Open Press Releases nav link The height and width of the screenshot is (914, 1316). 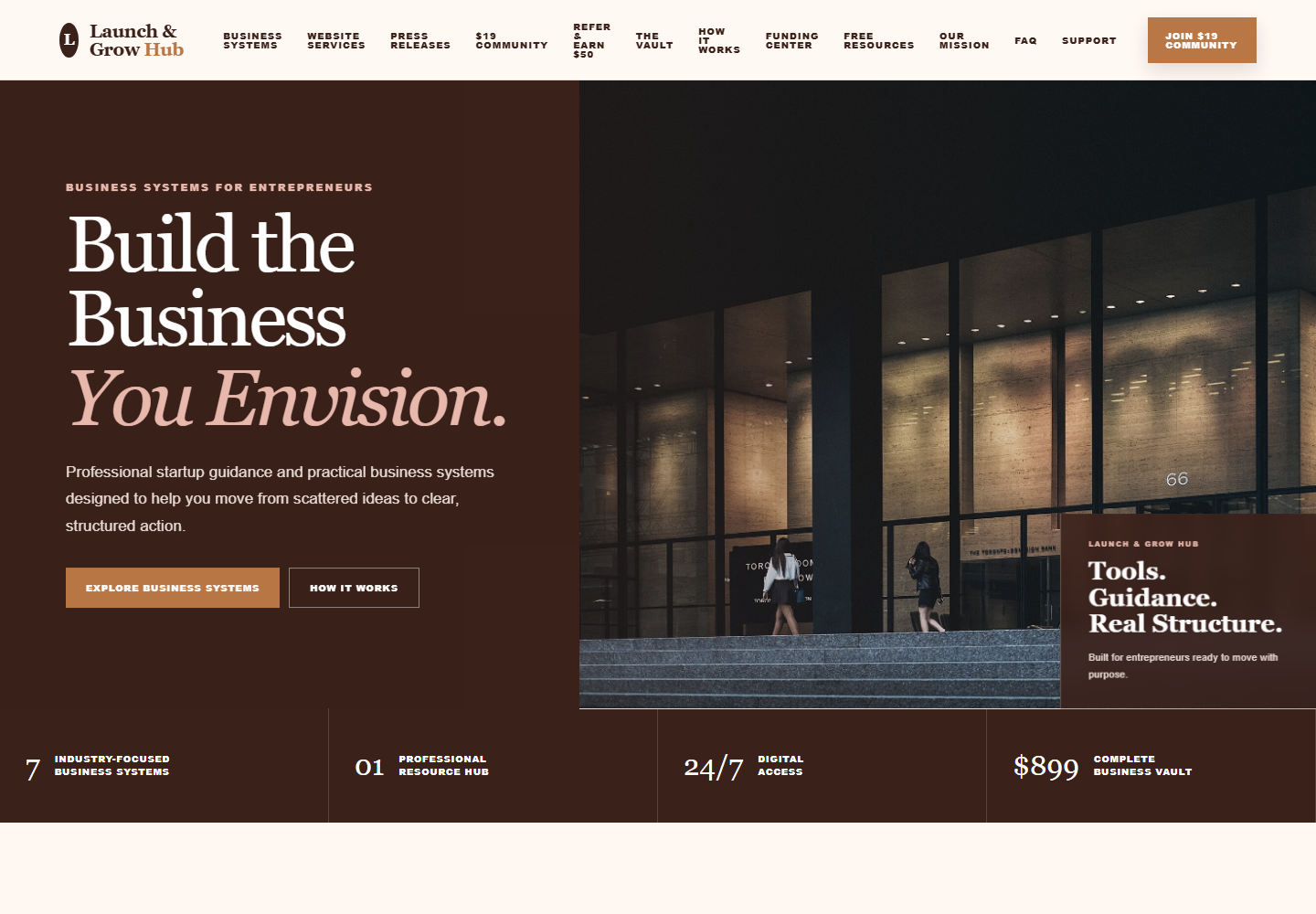420,40
